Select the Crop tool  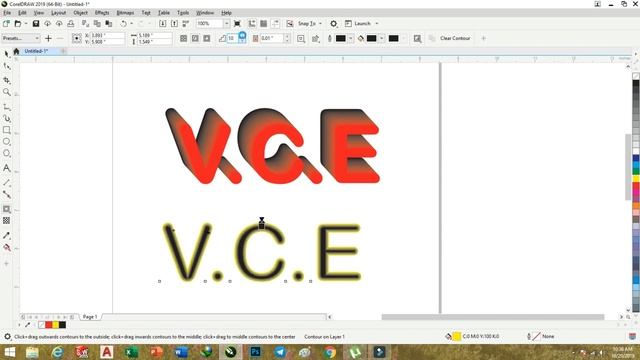[7, 80]
